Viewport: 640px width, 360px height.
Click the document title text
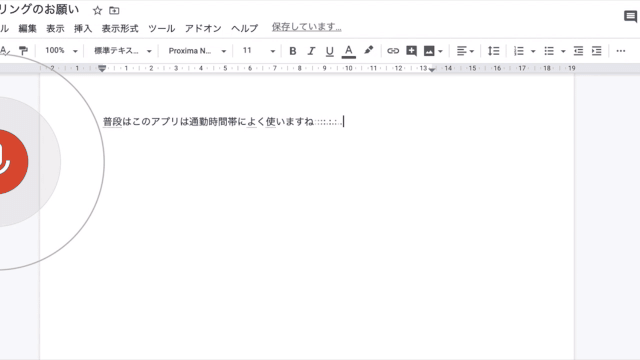click(x=40, y=9)
